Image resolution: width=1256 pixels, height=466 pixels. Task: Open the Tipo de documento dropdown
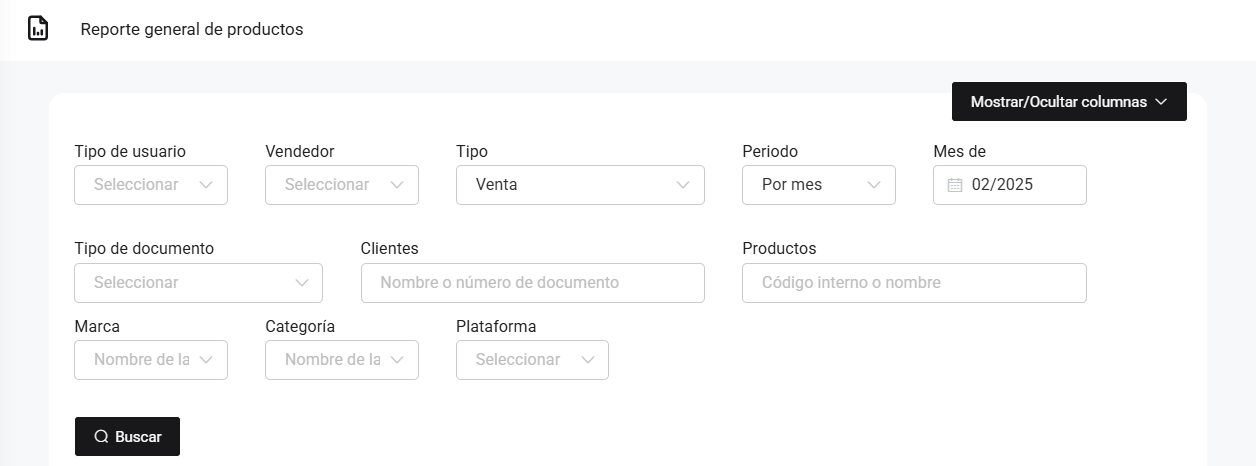pyautogui.click(x=198, y=283)
